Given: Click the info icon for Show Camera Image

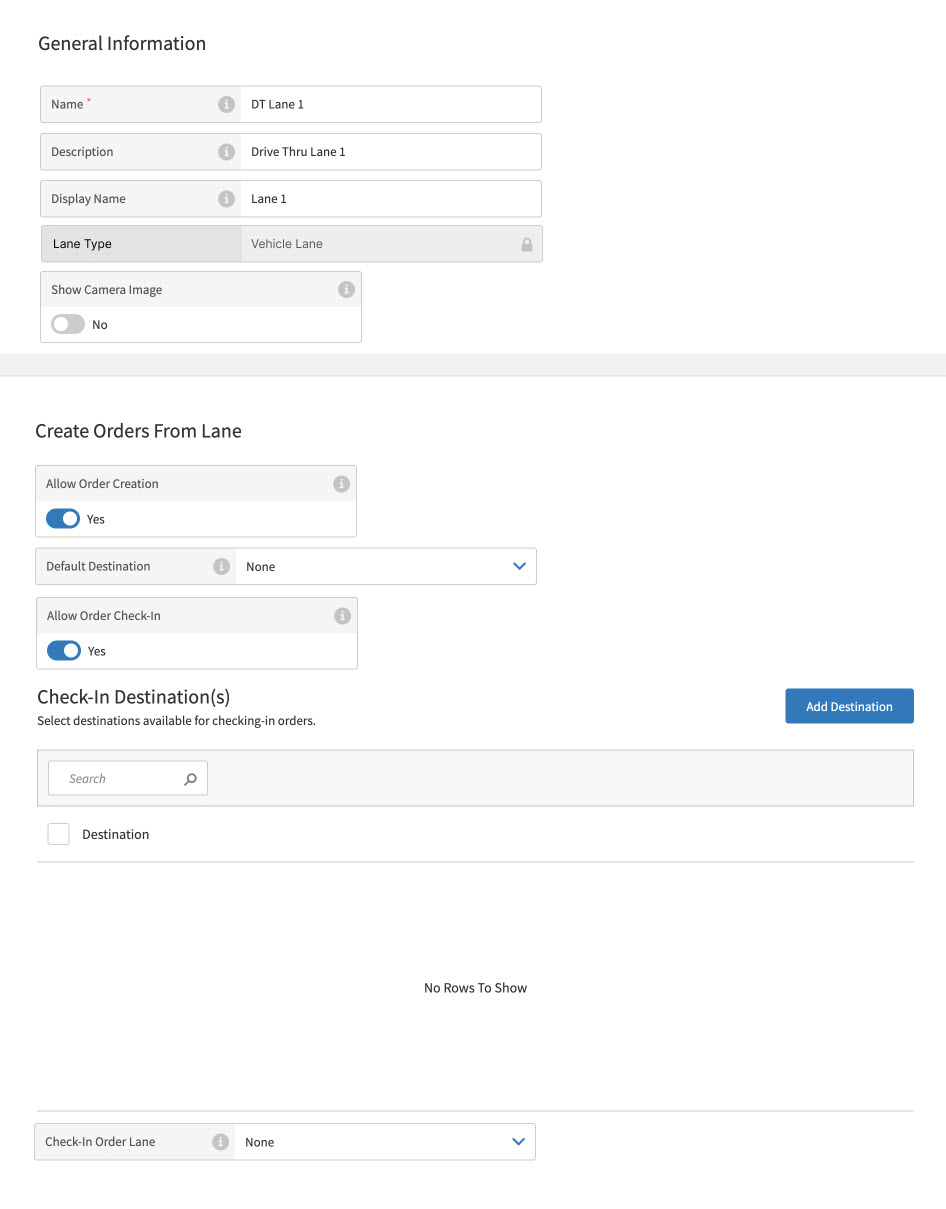Looking at the screenshot, I should (x=346, y=289).
